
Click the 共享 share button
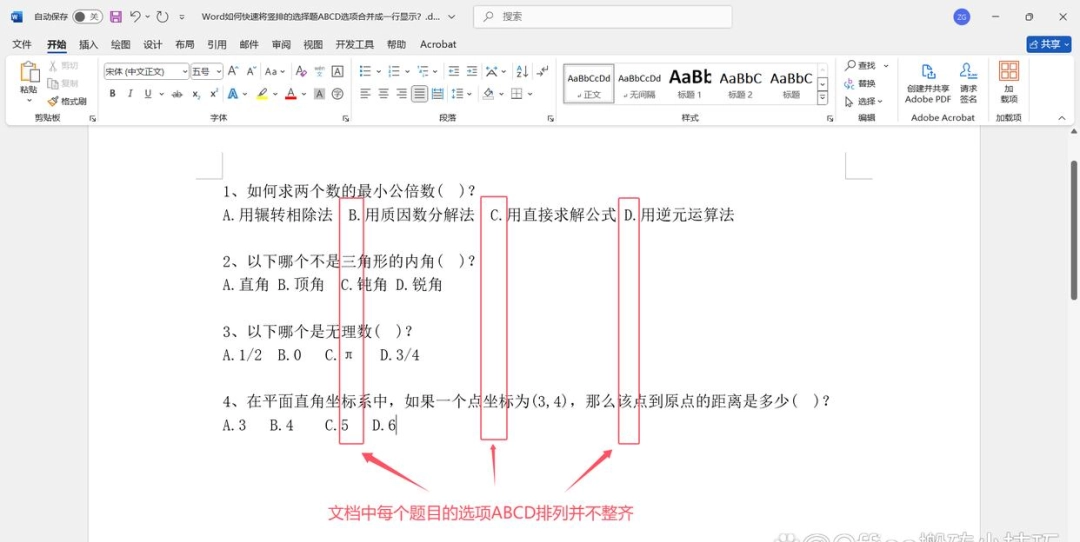pyautogui.click(x=1048, y=44)
